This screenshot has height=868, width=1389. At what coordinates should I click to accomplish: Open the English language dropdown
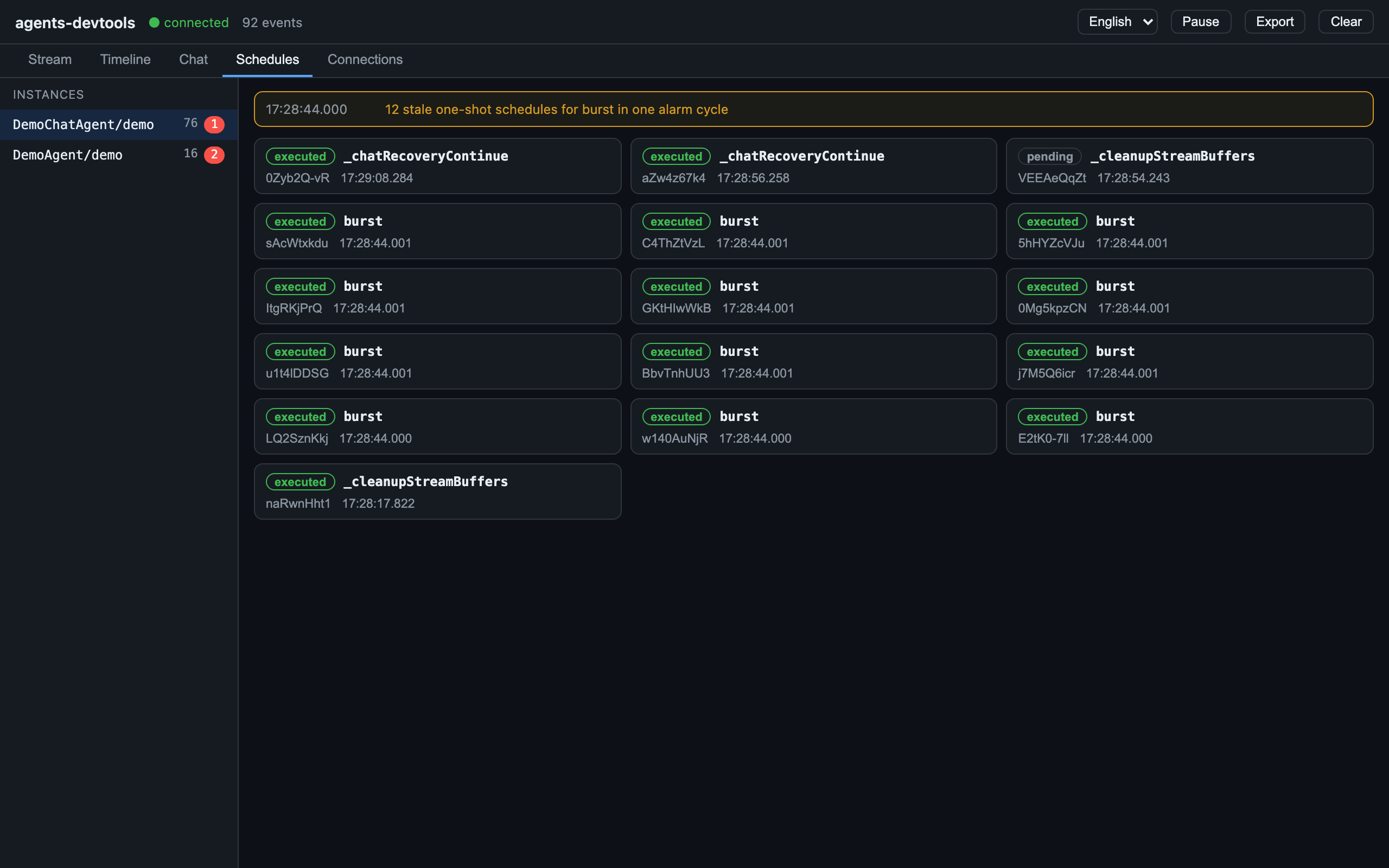coord(1117,22)
